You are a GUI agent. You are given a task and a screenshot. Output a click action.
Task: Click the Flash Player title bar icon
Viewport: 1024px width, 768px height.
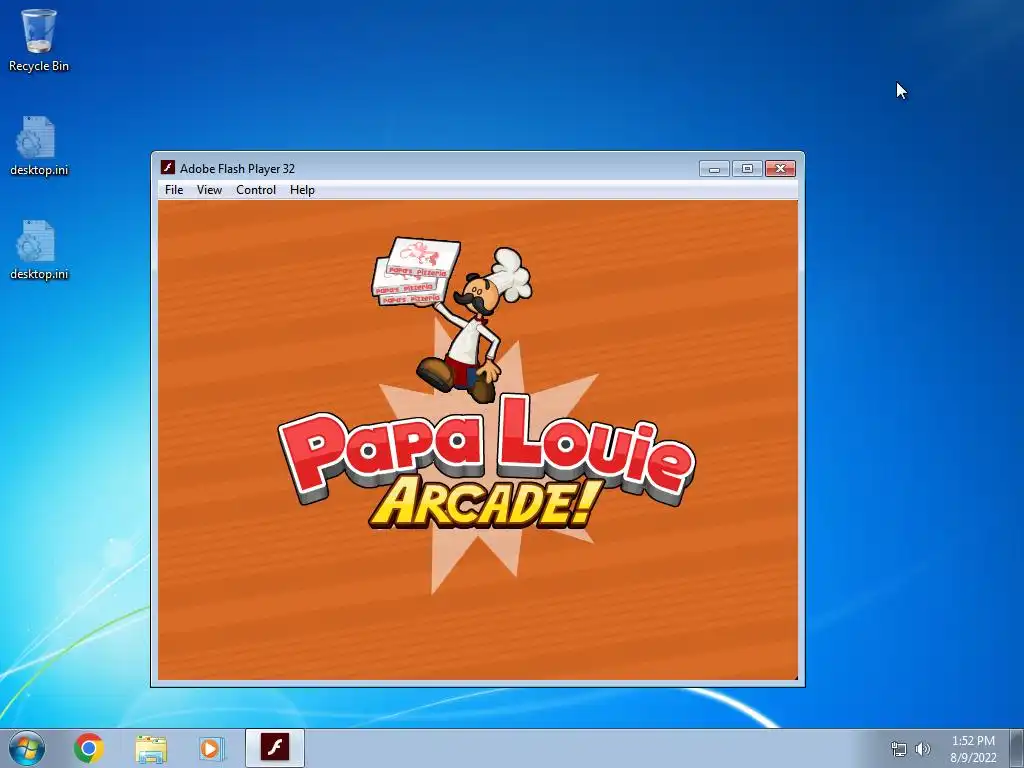click(168, 168)
